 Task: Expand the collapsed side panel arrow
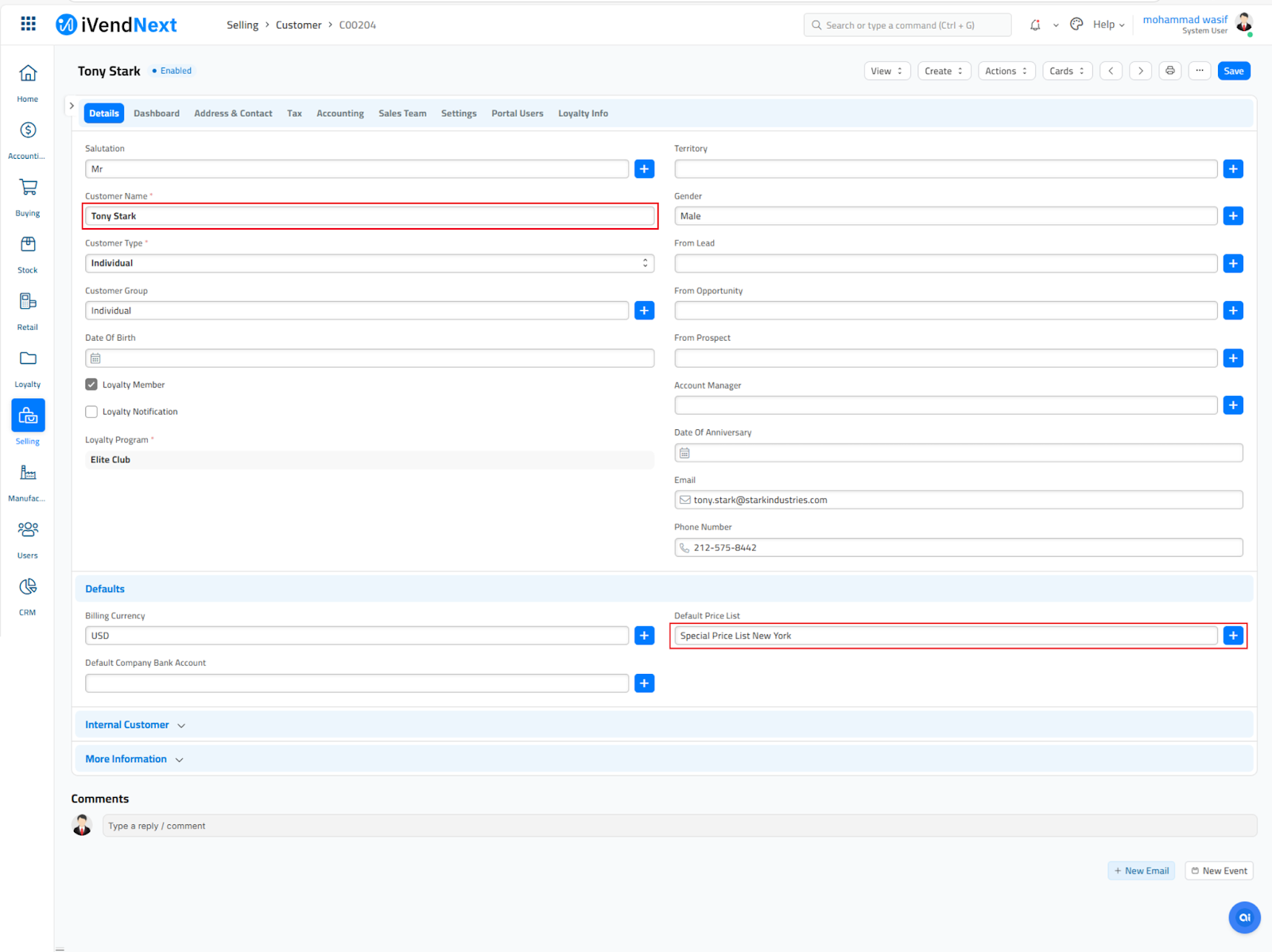72,106
